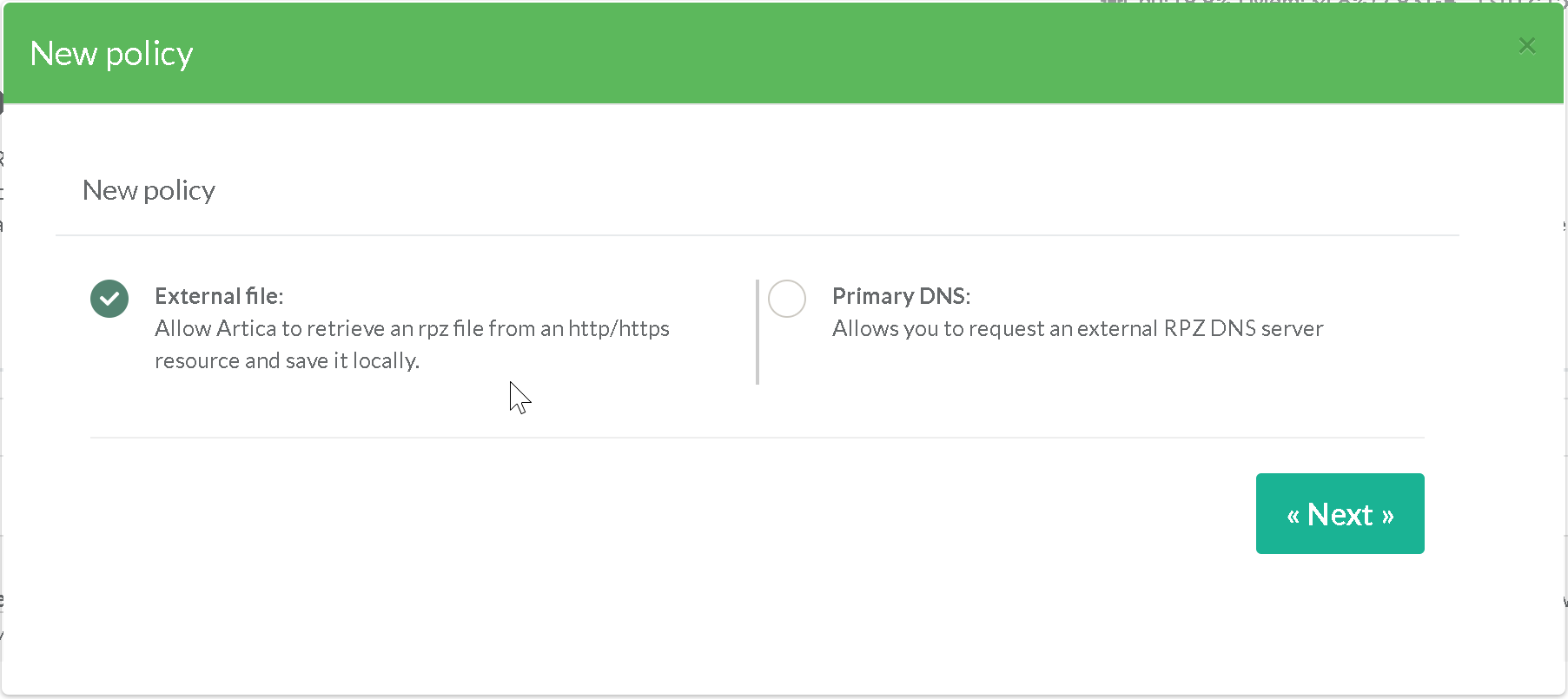Image resolution: width=1568 pixels, height=699 pixels.
Task: Click the word "Next" on the teal button
Action: tap(1340, 515)
